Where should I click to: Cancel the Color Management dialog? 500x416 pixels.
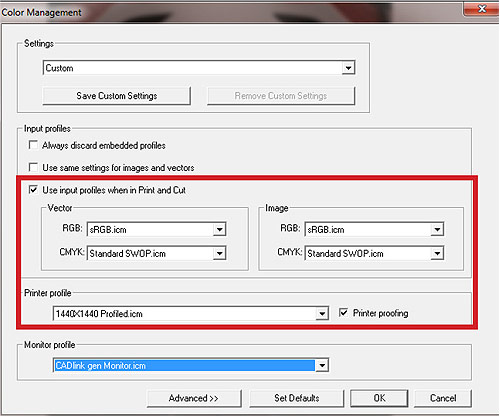click(x=443, y=398)
